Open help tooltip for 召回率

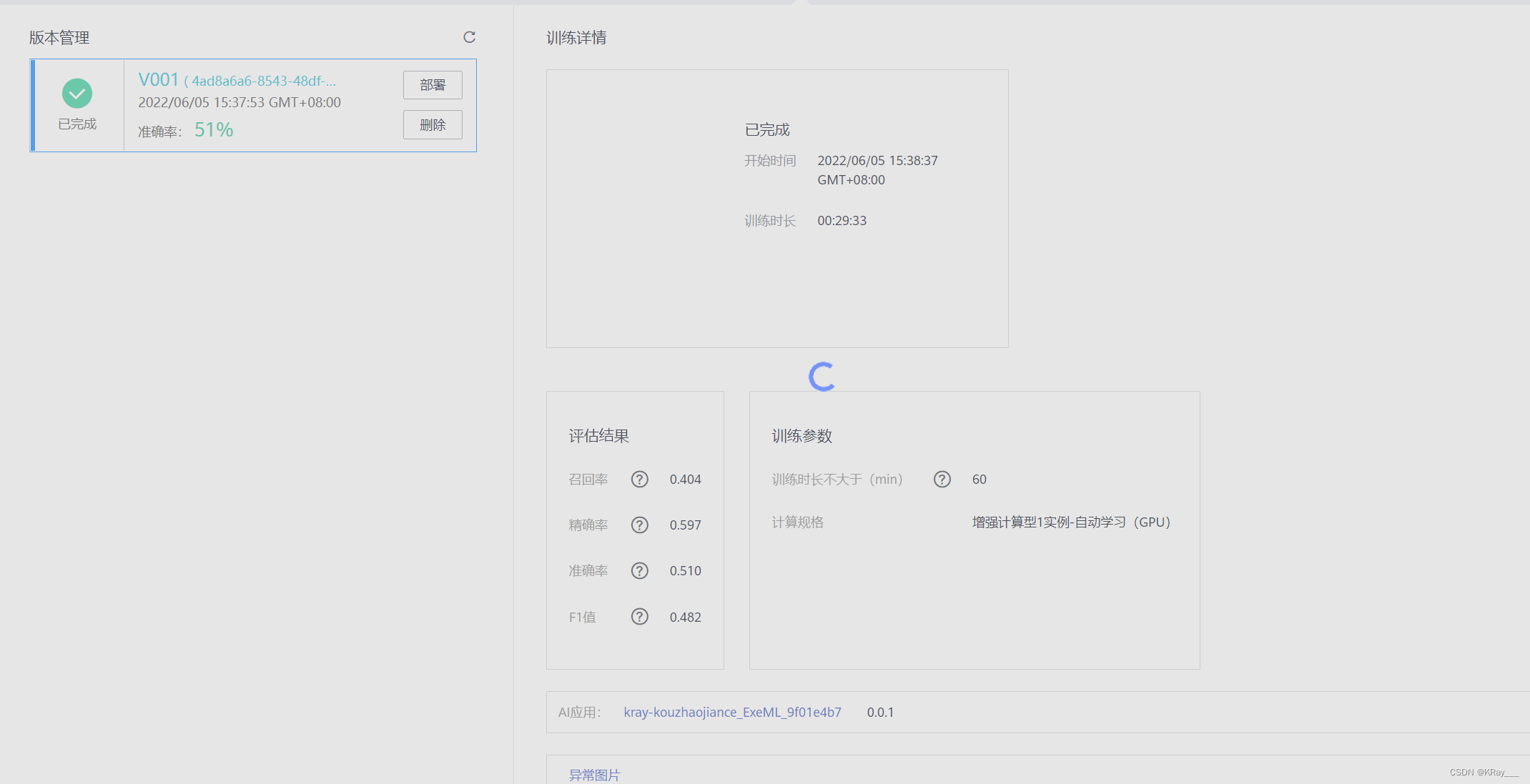(x=639, y=480)
